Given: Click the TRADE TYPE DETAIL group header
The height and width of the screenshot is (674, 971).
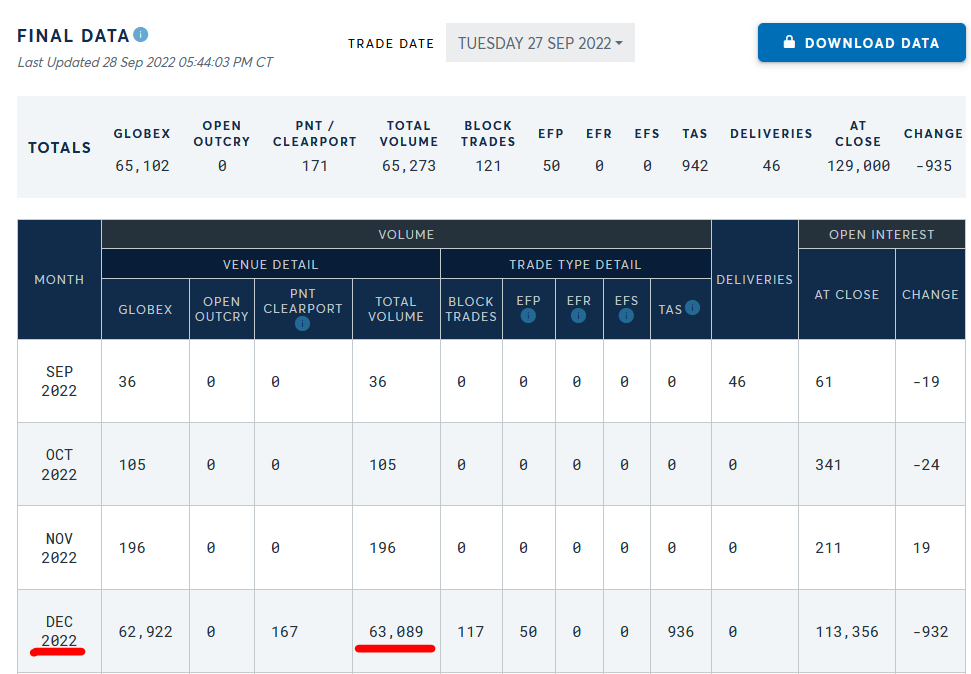Looking at the screenshot, I should click(575, 265).
